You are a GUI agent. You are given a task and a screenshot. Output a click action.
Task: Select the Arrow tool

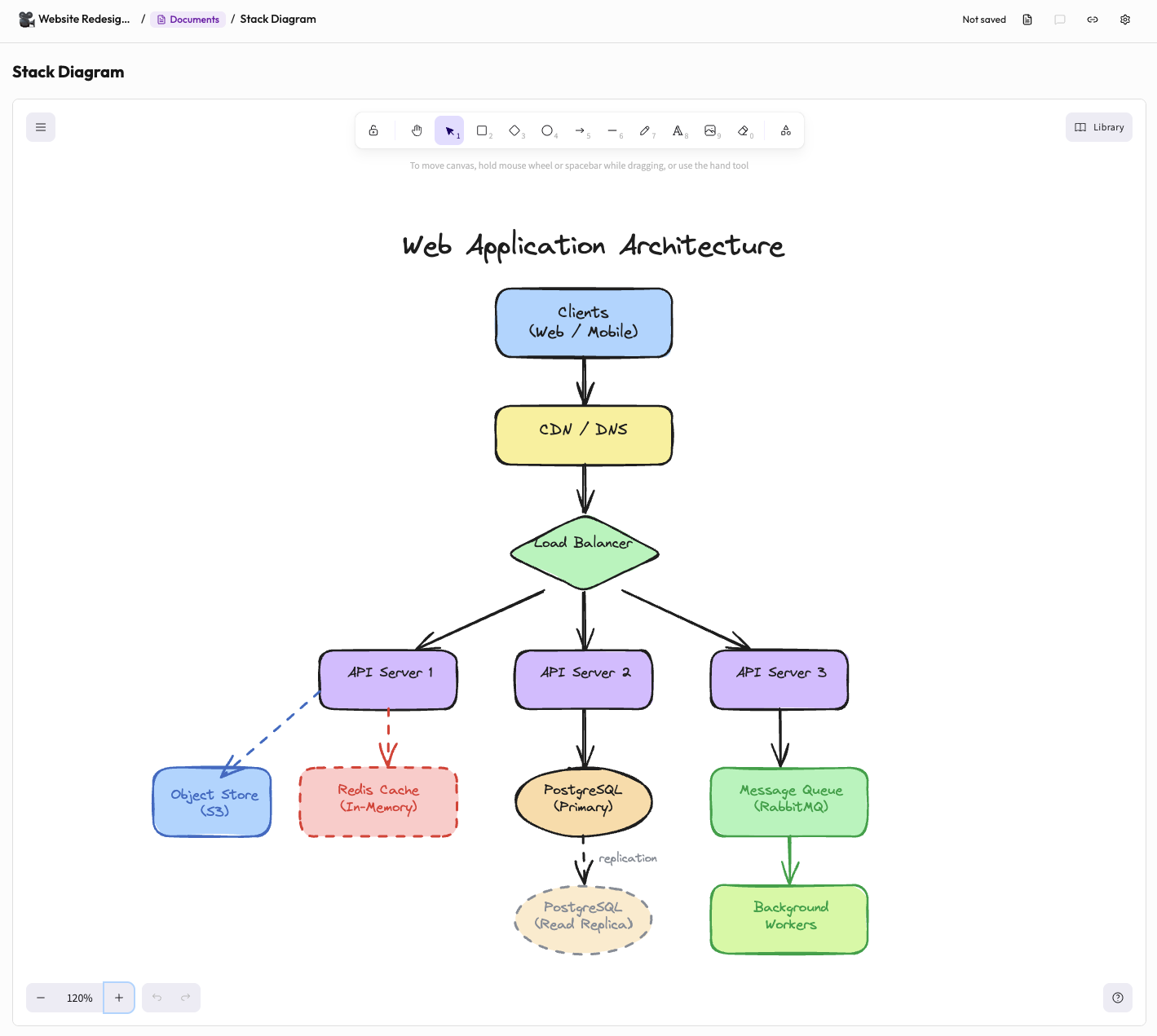pyautogui.click(x=581, y=130)
